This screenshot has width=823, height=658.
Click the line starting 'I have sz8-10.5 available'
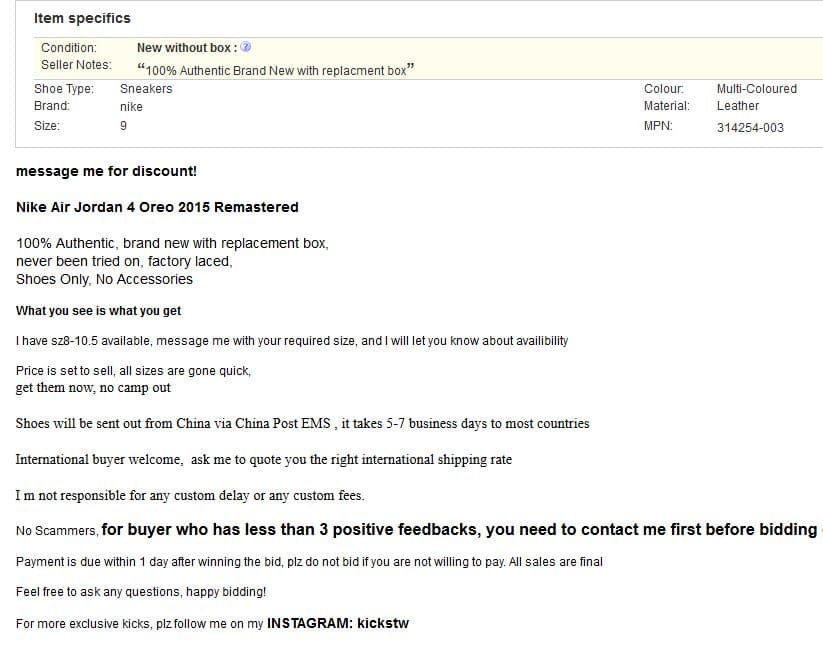pos(292,341)
